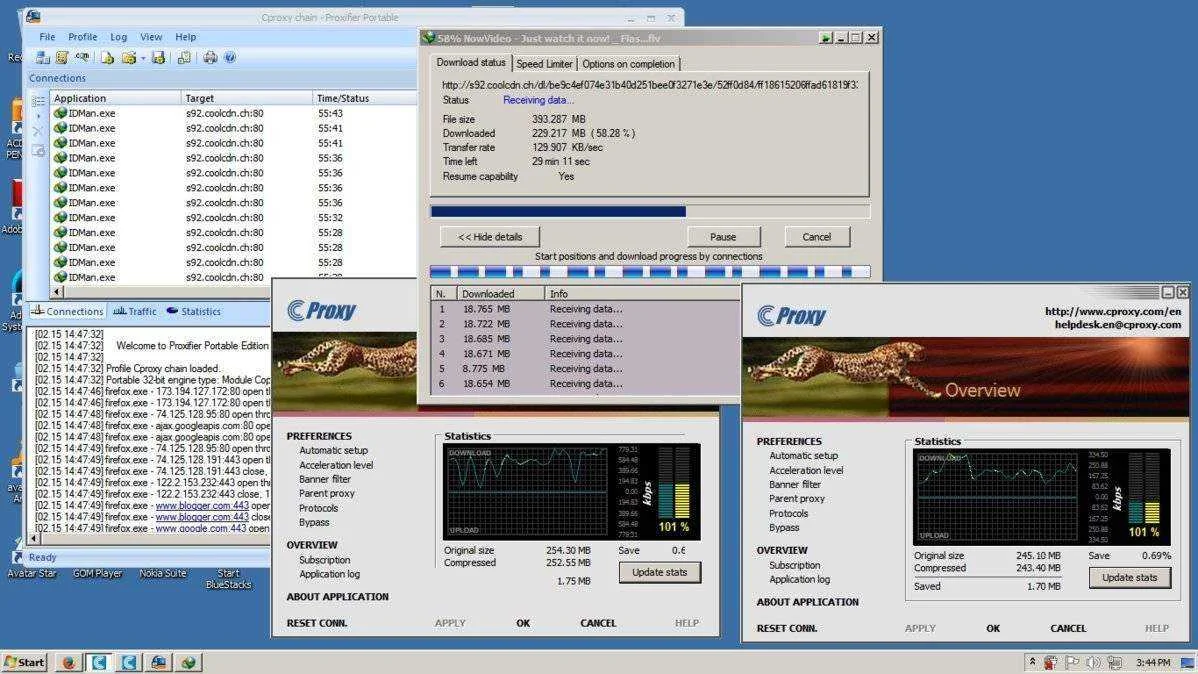The width and height of the screenshot is (1198, 674).
Task: Click the blue download progress bar
Action: coord(650,212)
